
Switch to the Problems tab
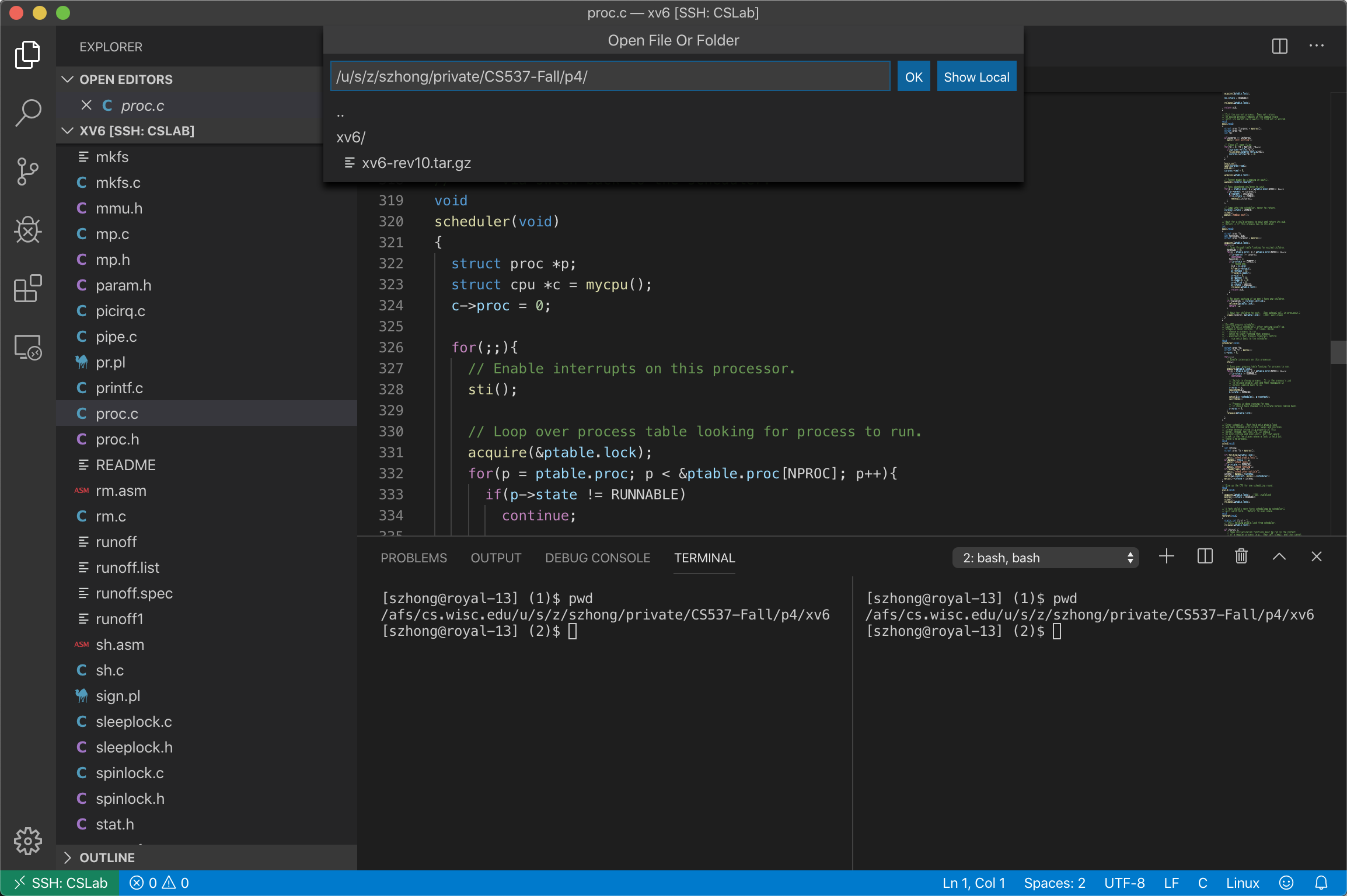(413, 558)
